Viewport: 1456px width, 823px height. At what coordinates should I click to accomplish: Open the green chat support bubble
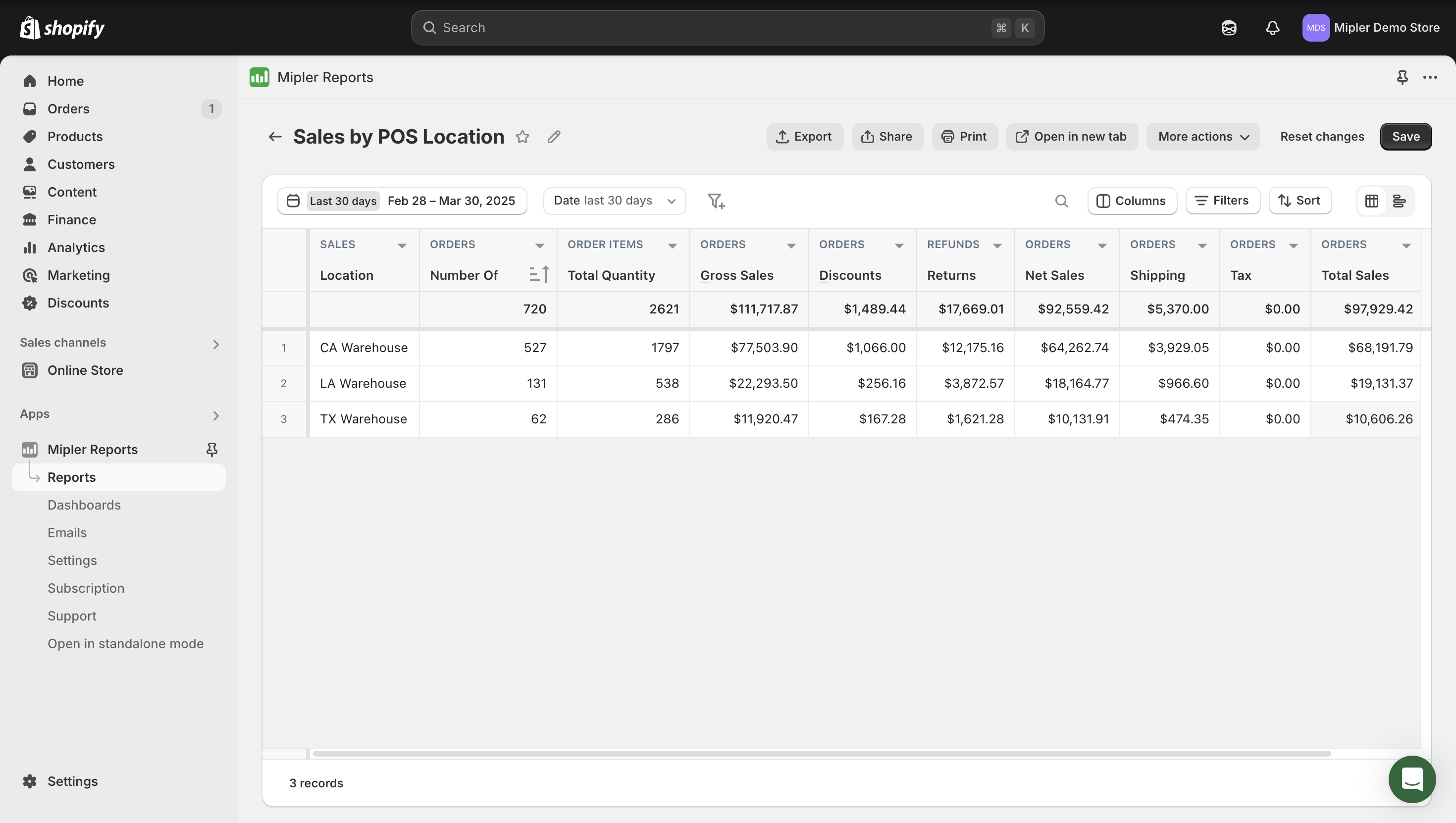coord(1412,779)
